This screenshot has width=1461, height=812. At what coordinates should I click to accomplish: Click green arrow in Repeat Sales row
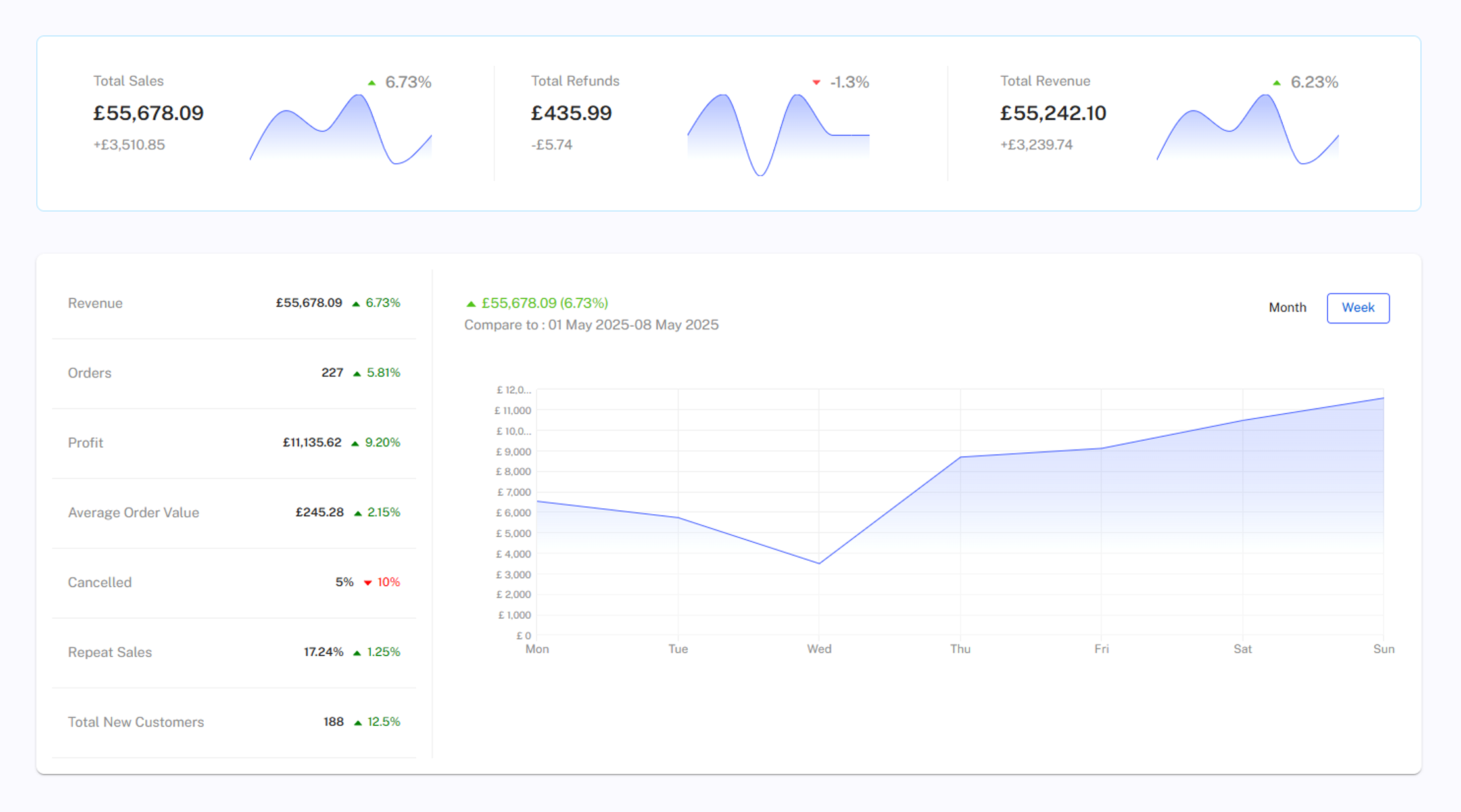(x=357, y=653)
